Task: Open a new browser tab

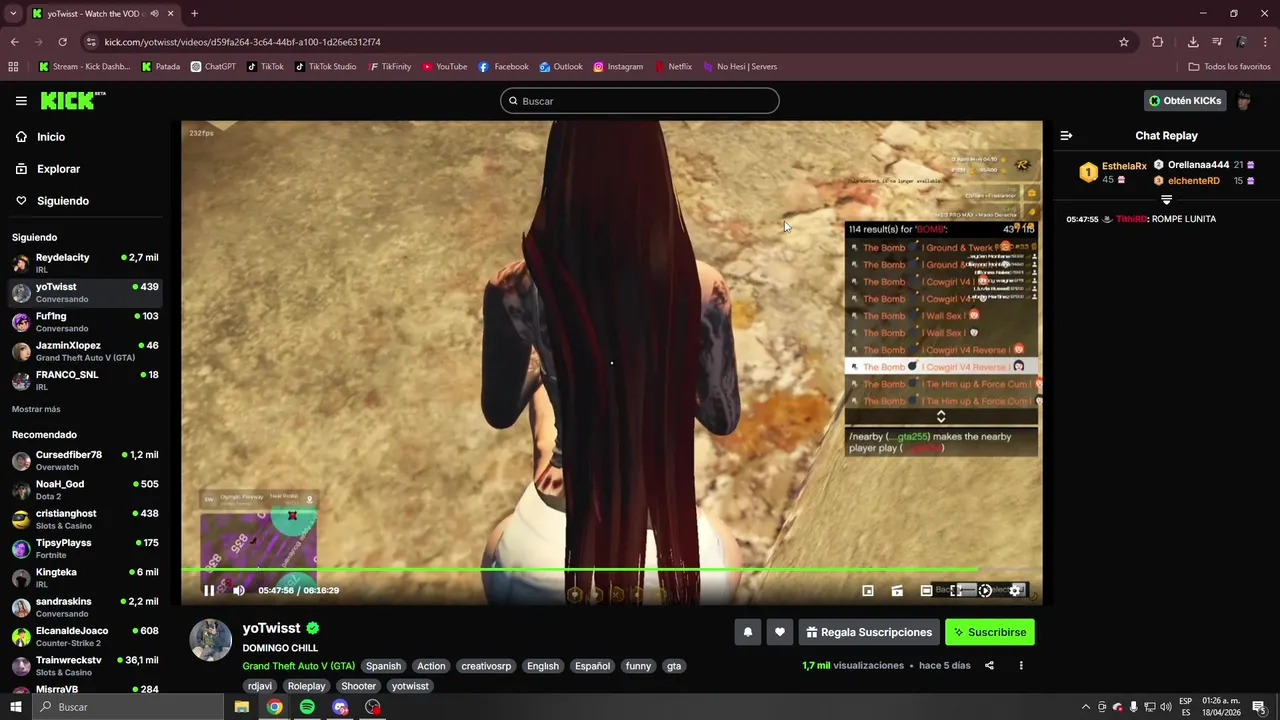Action: 194,14
